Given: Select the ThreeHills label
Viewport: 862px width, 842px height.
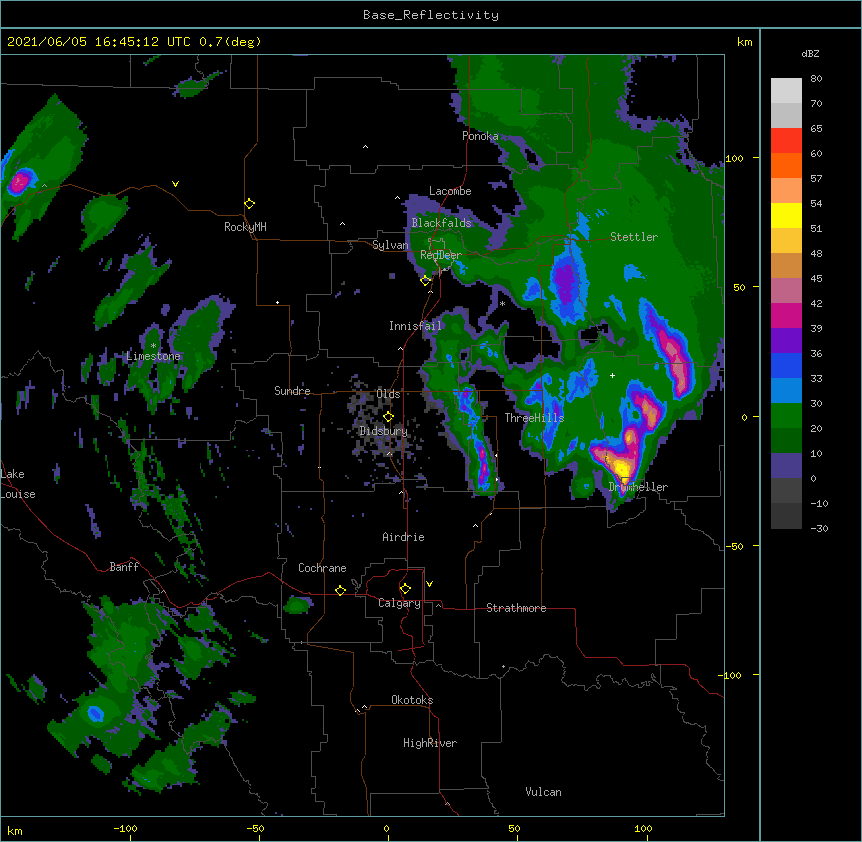Looking at the screenshot, I should pyautogui.click(x=534, y=418).
